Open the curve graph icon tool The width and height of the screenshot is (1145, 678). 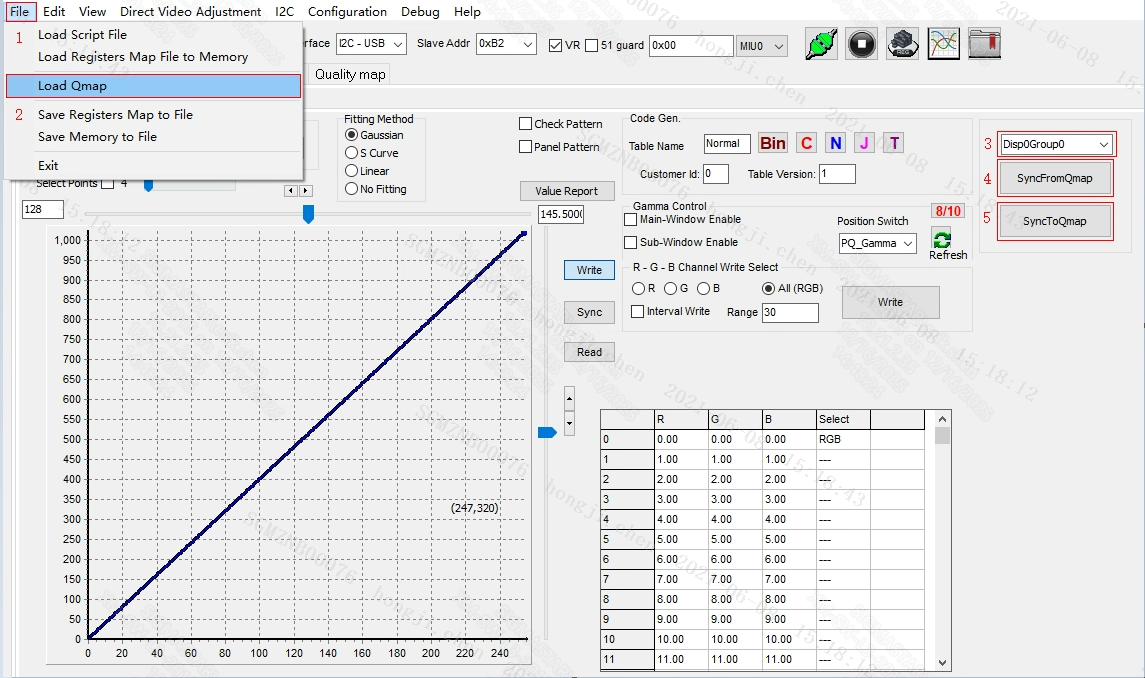[943, 45]
